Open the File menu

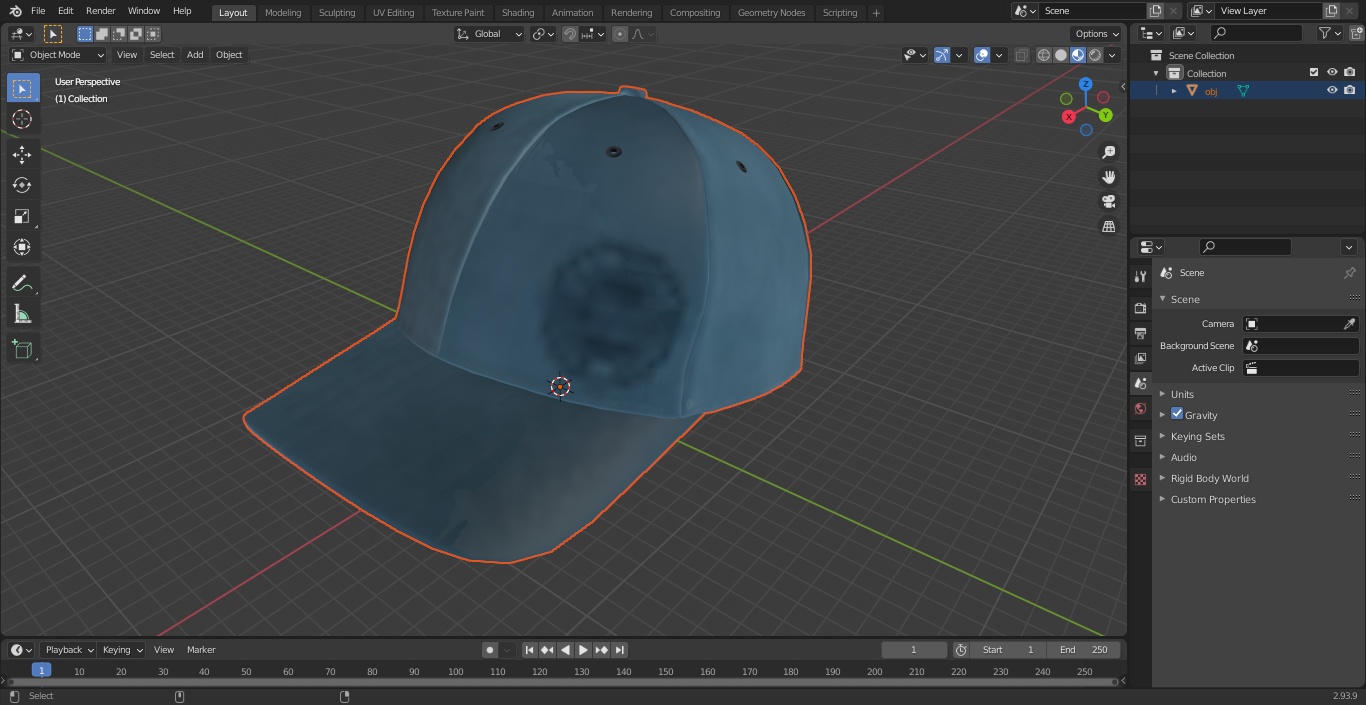point(38,11)
